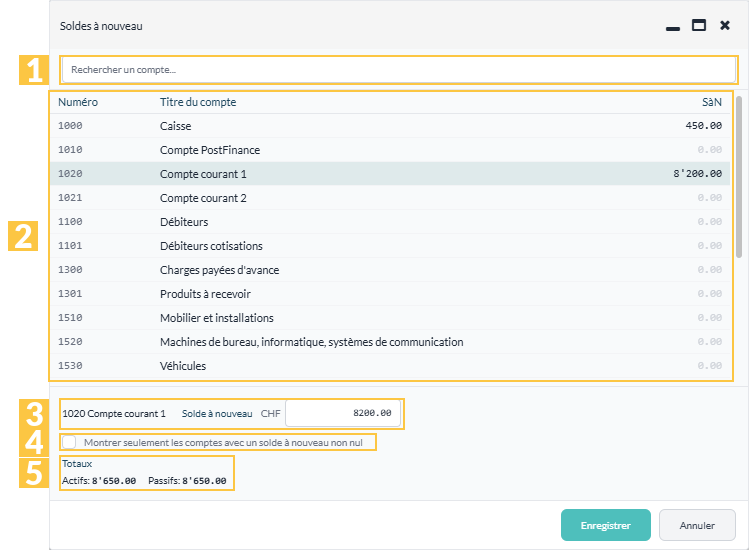Select the Compte courant 2 row
Screen dimensions: 749x550
[390, 198]
